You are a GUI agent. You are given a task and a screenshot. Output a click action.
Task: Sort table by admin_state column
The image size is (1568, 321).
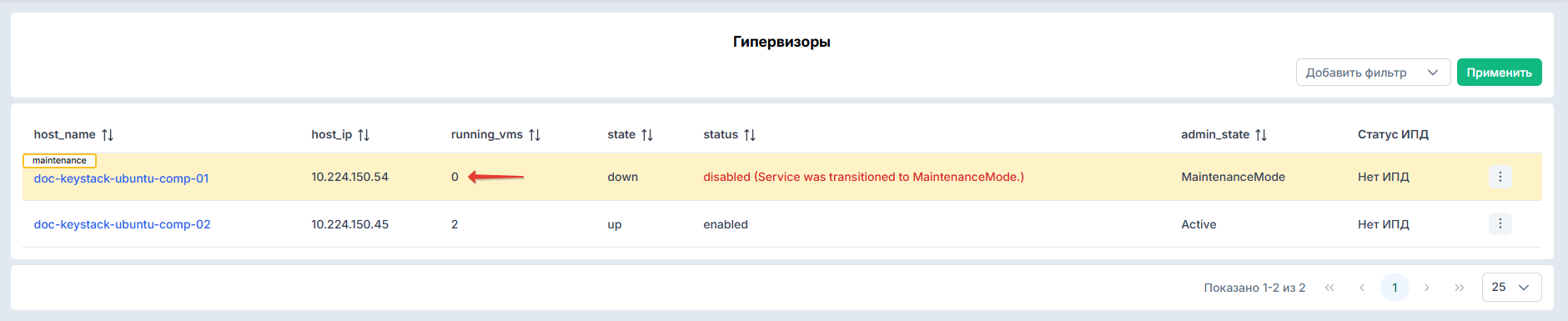pyautogui.click(x=1261, y=135)
